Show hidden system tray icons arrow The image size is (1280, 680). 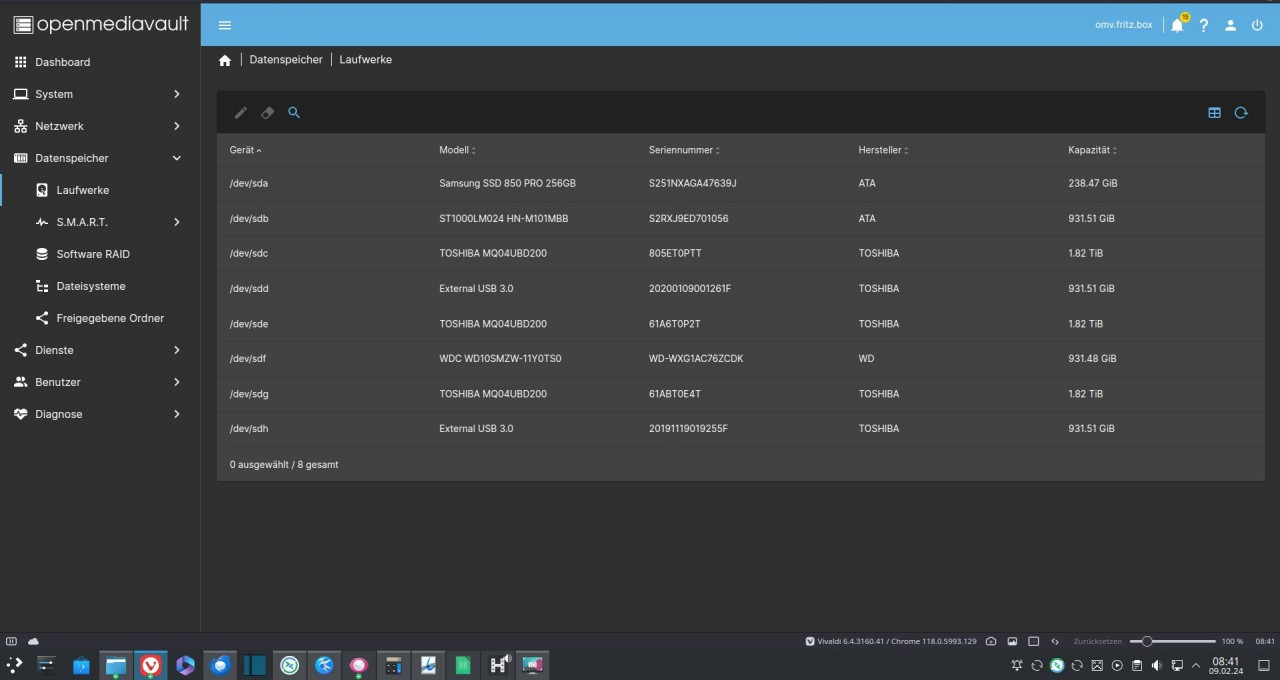[x=1196, y=665]
